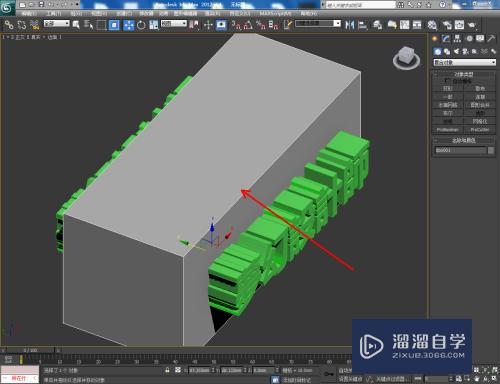Click the object color swatch

coord(491,151)
